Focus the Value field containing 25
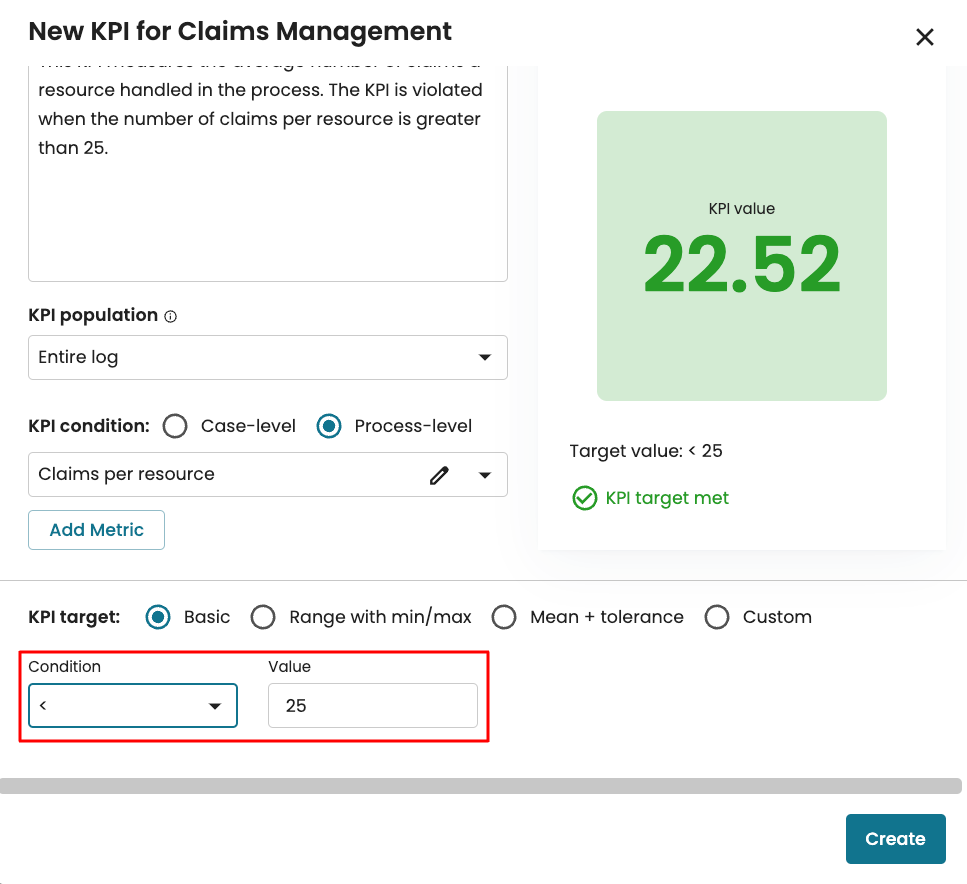The image size is (967, 884). pos(372,706)
